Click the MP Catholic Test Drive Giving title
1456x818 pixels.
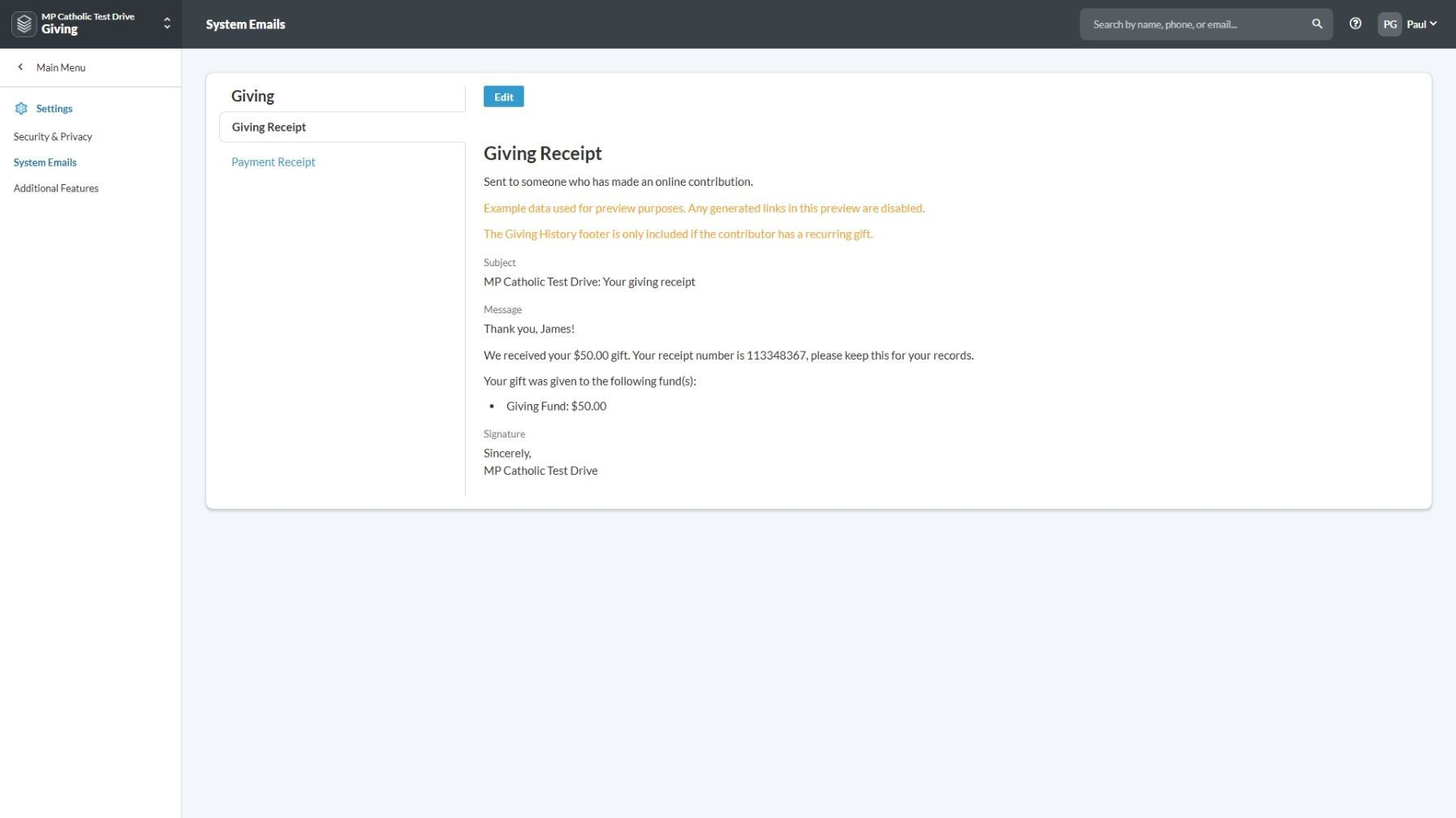(x=88, y=24)
